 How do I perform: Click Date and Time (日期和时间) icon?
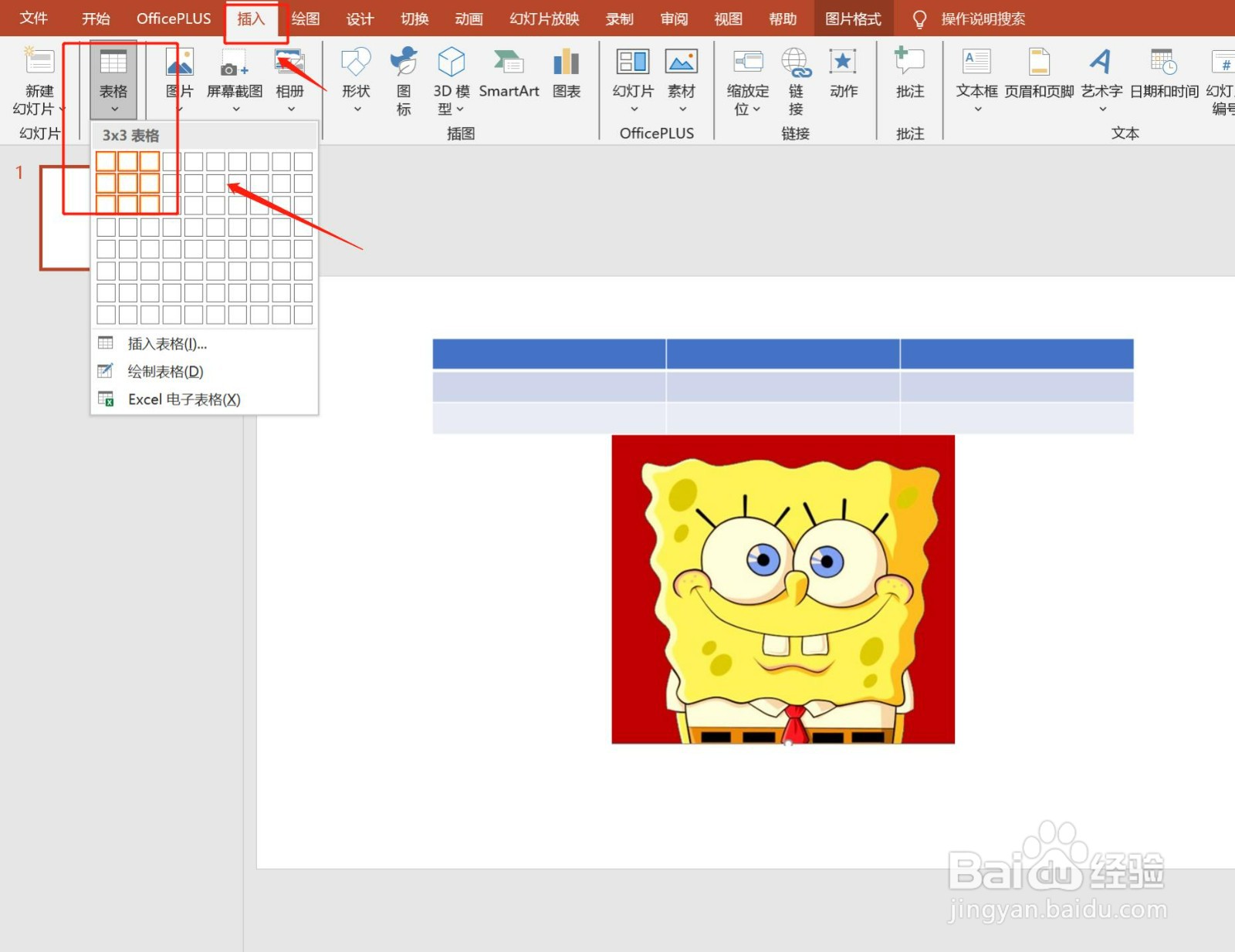tap(1164, 62)
